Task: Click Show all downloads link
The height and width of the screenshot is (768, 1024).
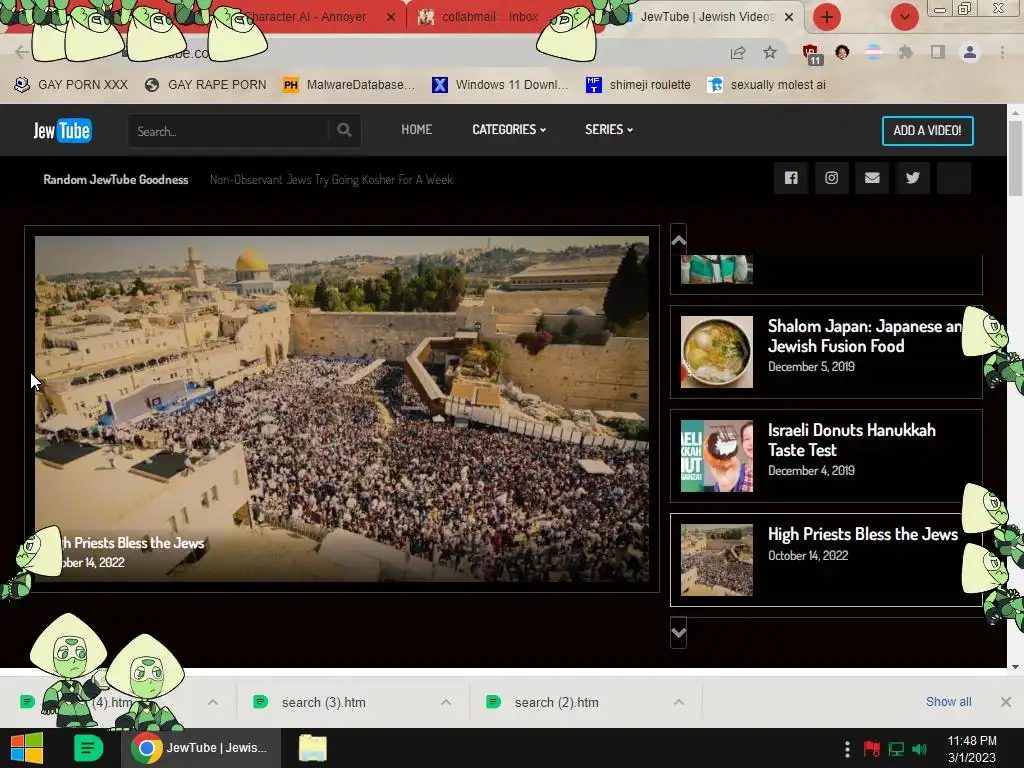Action: (948, 701)
